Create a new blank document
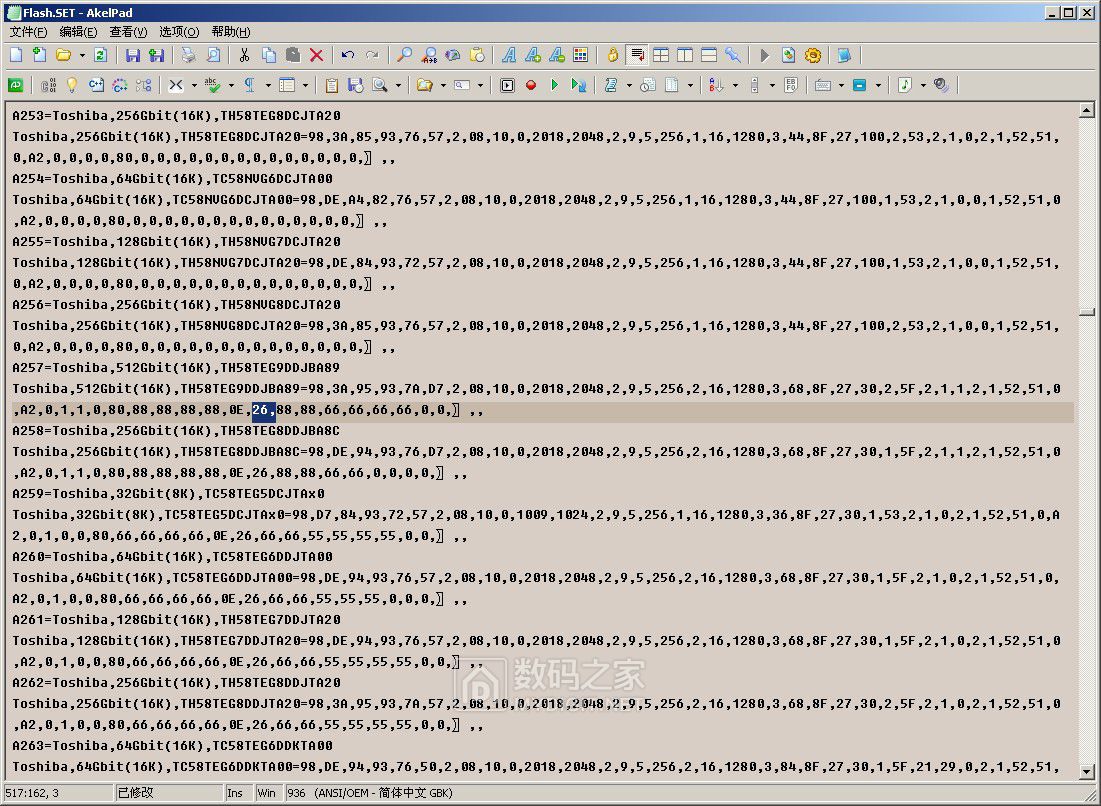Screen dimensions: 1101x806 click(x=16, y=55)
